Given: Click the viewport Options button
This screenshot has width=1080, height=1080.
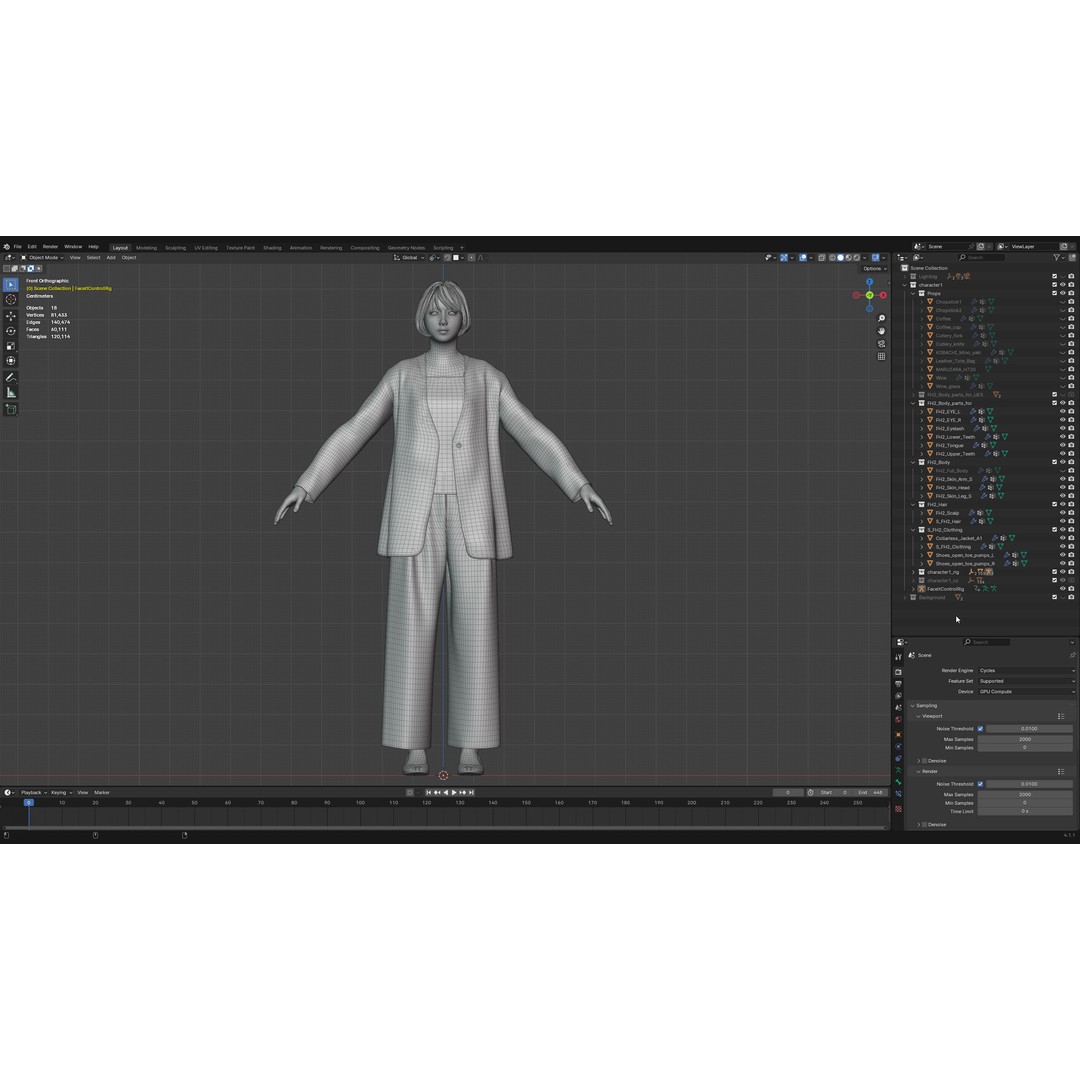Looking at the screenshot, I should 874,269.
